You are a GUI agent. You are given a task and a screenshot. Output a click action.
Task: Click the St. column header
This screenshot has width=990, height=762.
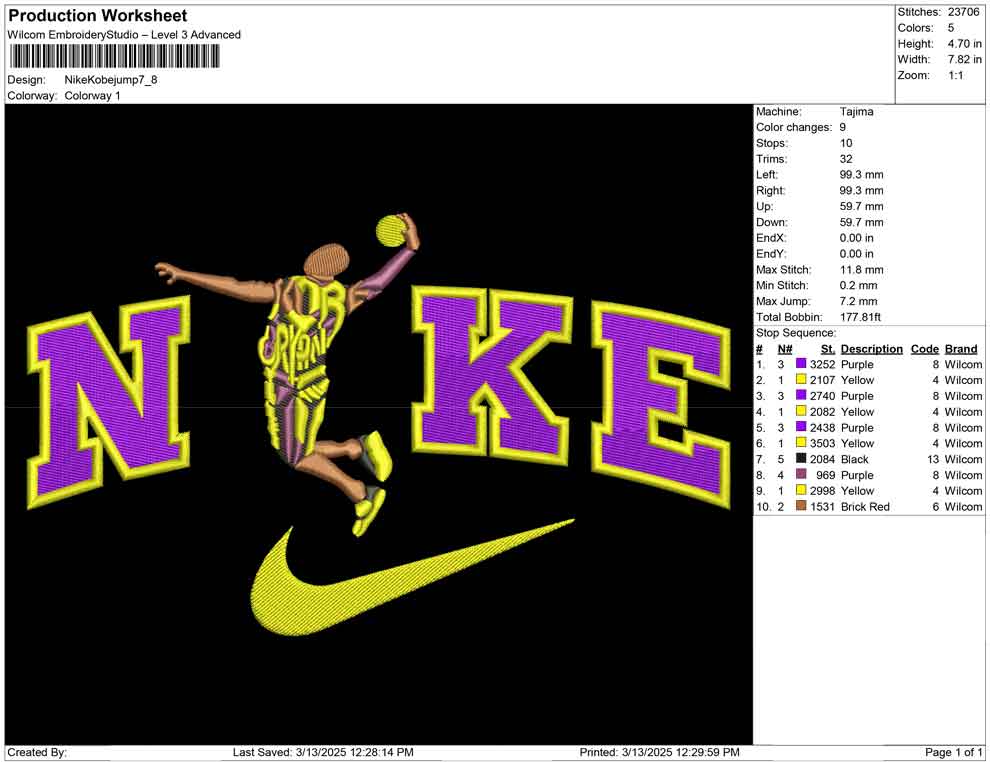point(828,348)
